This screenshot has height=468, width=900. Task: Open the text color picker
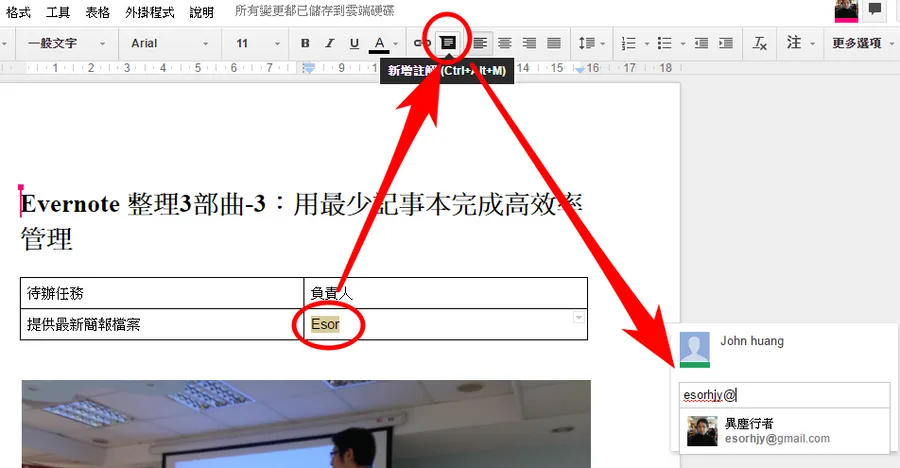click(379, 44)
